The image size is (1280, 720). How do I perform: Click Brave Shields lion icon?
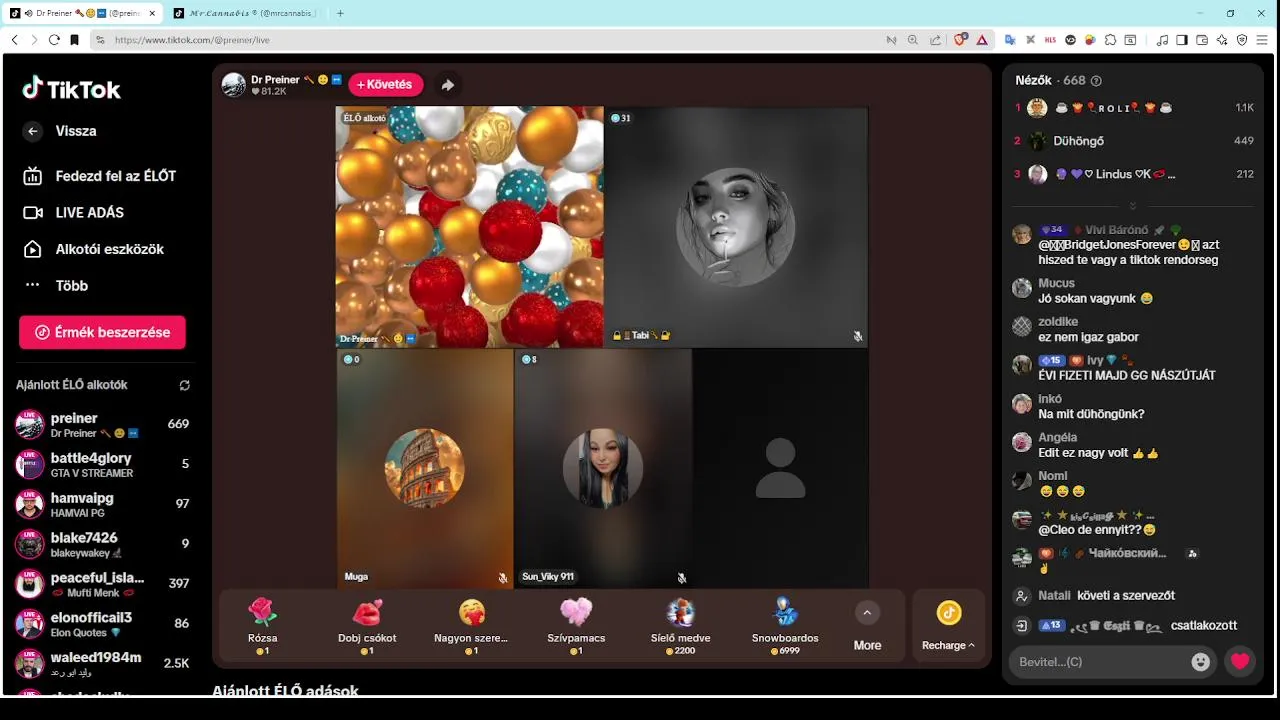coord(960,40)
